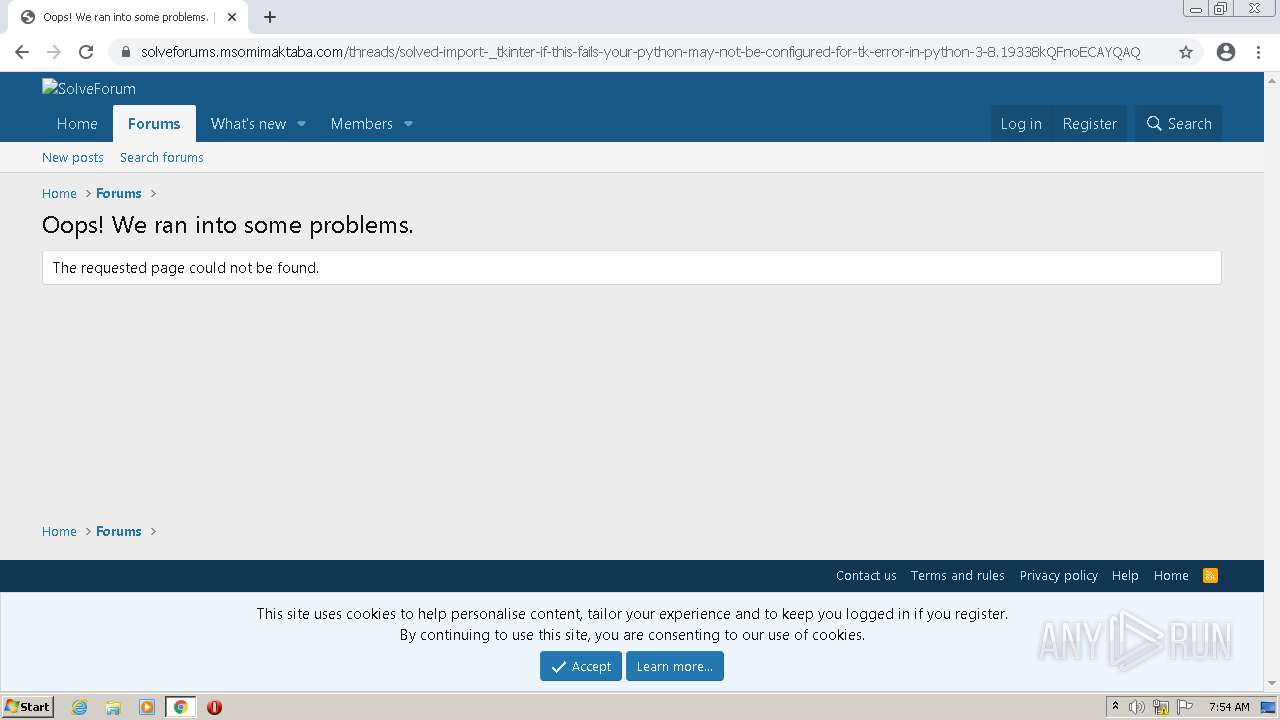Viewport: 1280px width, 720px height.
Task: Open the Terms and rules footer link
Action: click(958, 575)
